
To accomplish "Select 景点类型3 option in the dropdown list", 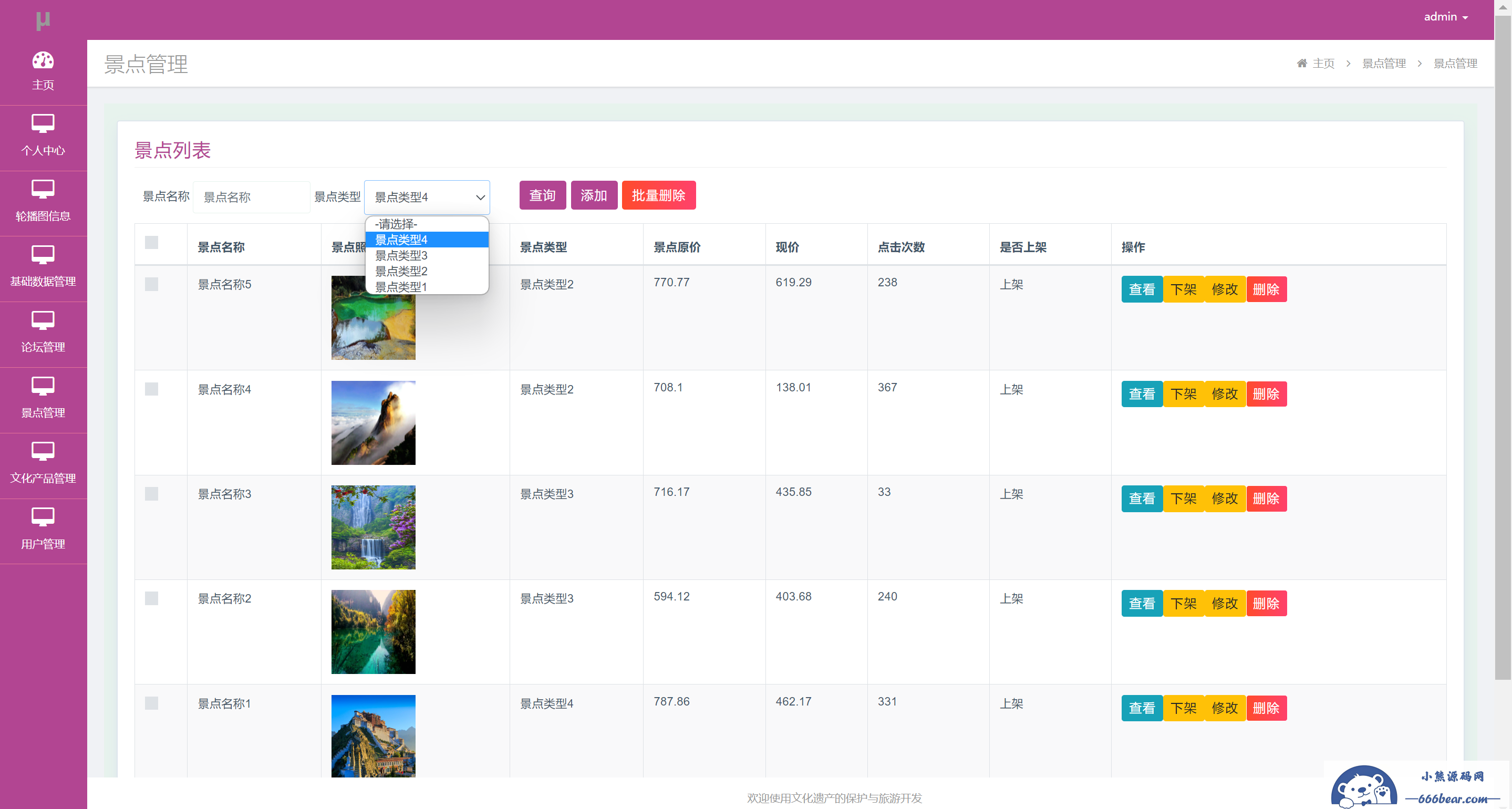I will (x=427, y=255).
